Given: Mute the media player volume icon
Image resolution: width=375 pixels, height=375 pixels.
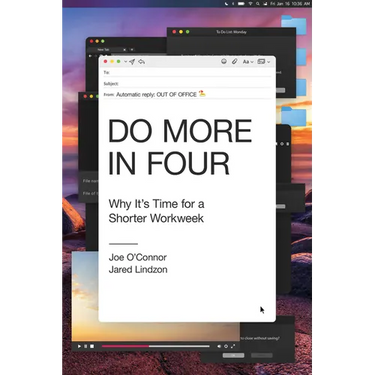Looking at the screenshot, I should [219, 347].
